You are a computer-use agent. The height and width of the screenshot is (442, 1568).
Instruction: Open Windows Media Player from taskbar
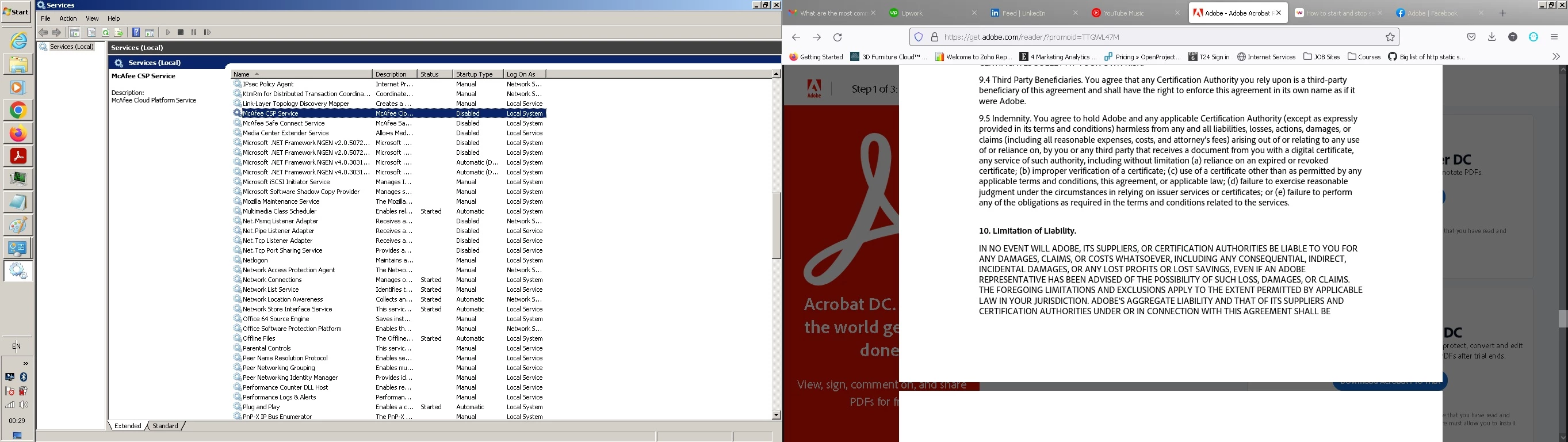click(x=18, y=87)
